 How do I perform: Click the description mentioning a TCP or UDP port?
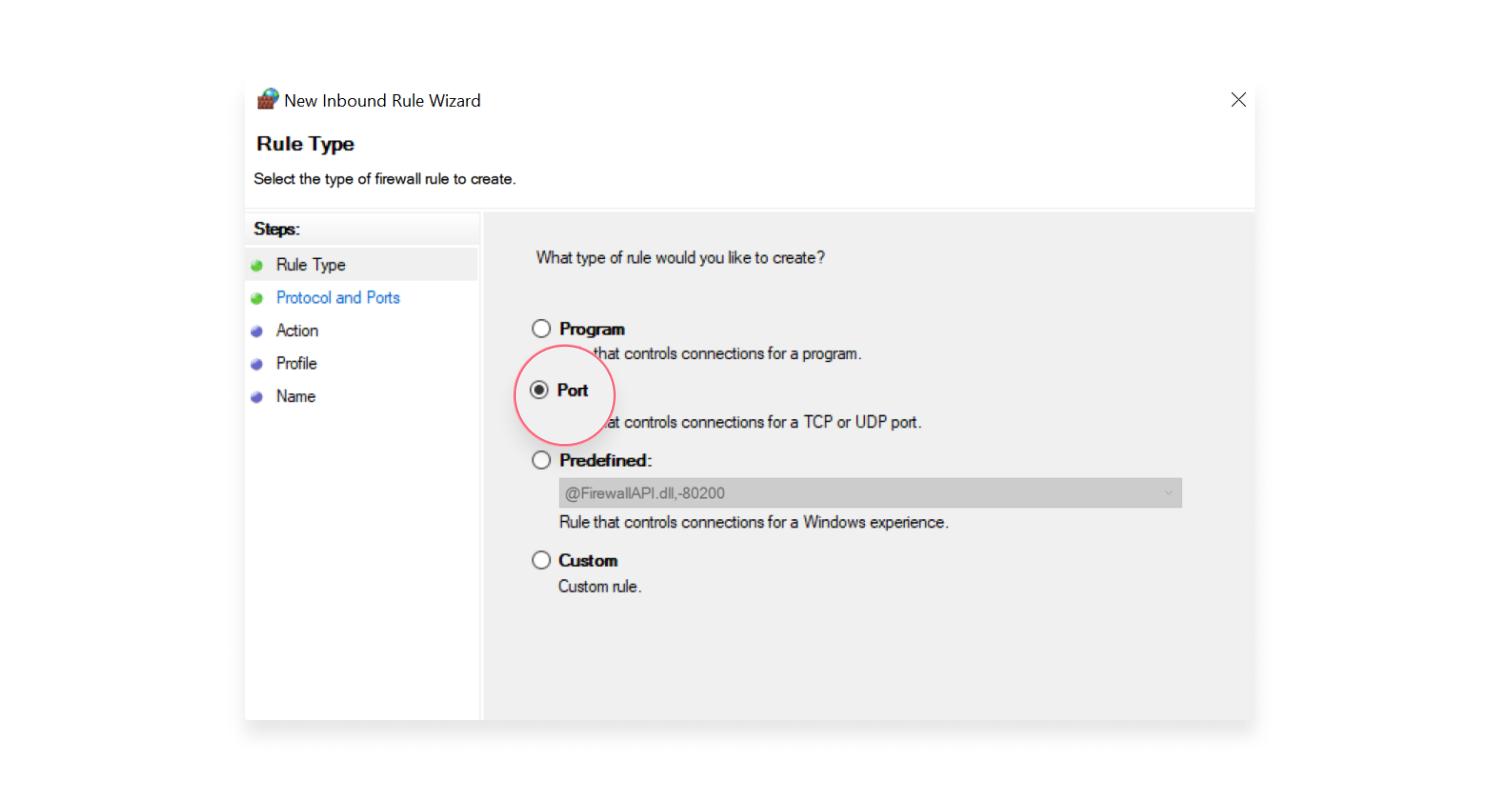point(763,423)
